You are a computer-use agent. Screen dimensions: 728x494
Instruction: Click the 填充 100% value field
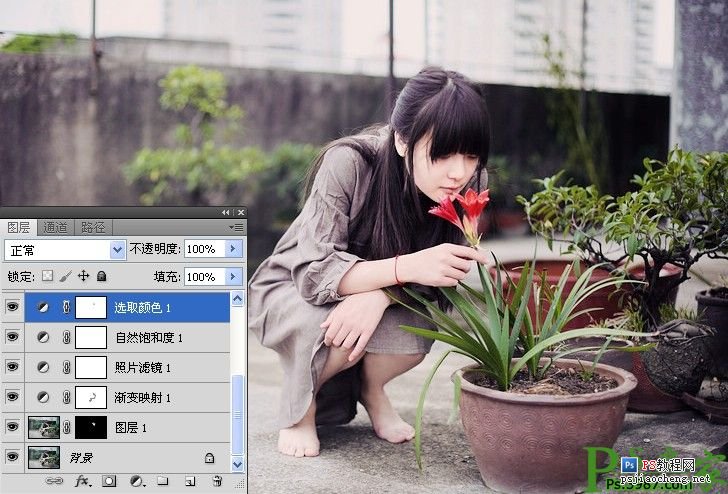[205, 277]
